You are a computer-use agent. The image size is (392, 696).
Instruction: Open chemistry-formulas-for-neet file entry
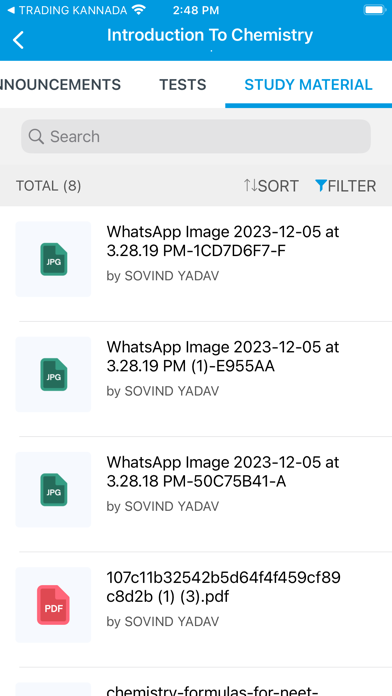(212, 690)
